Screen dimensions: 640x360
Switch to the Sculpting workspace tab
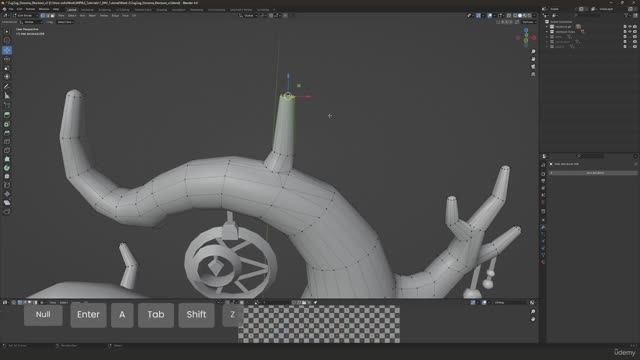tap(104, 9)
